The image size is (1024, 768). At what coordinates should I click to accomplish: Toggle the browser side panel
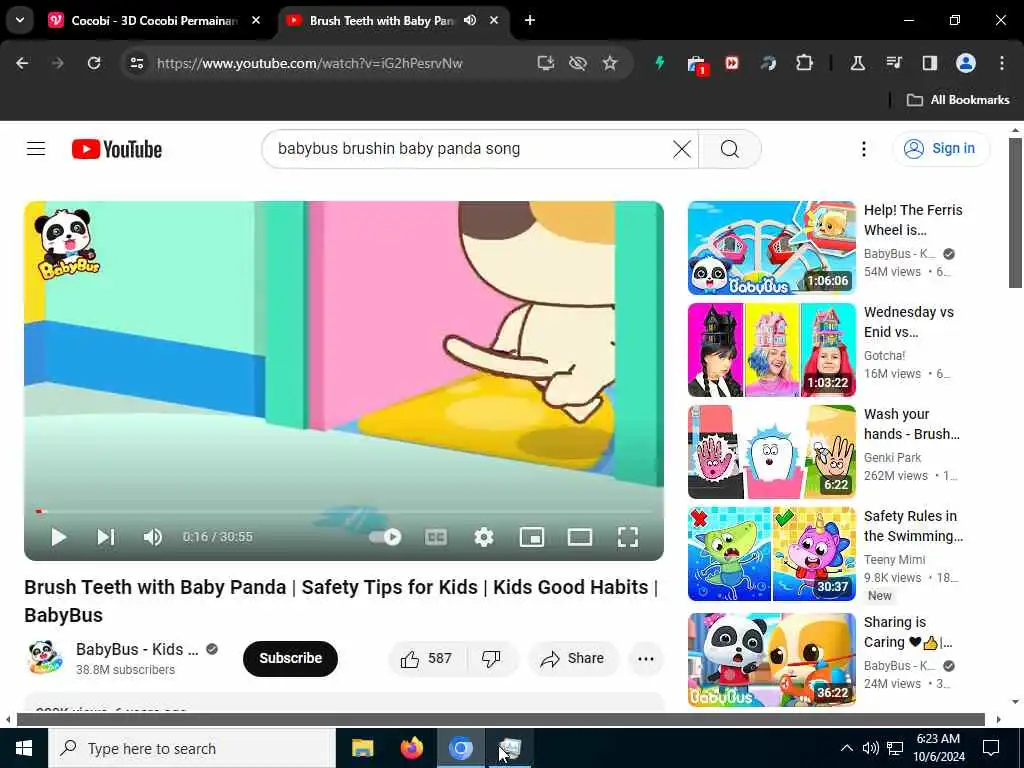pyautogui.click(x=929, y=63)
